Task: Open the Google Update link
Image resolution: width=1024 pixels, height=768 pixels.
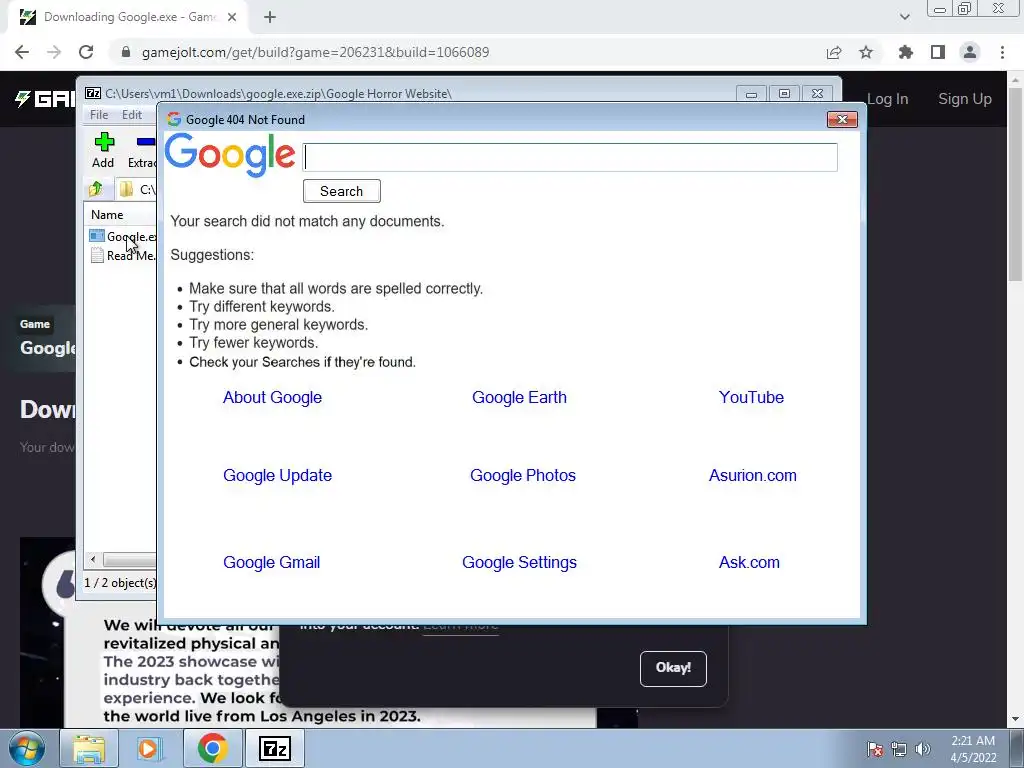Action: pyautogui.click(x=278, y=475)
